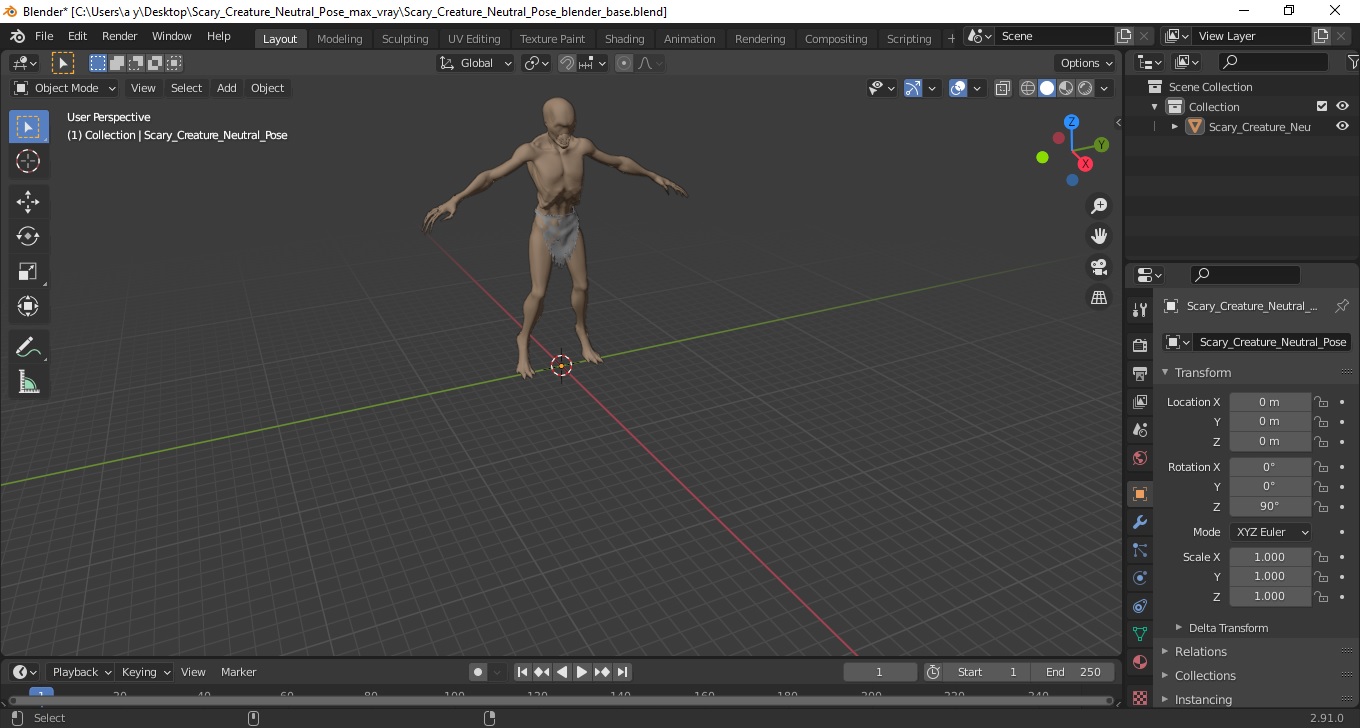Image resolution: width=1360 pixels, height=728 pixels.
Task: Open the Options dropdown in viewport header
Action: (1087, 63)
